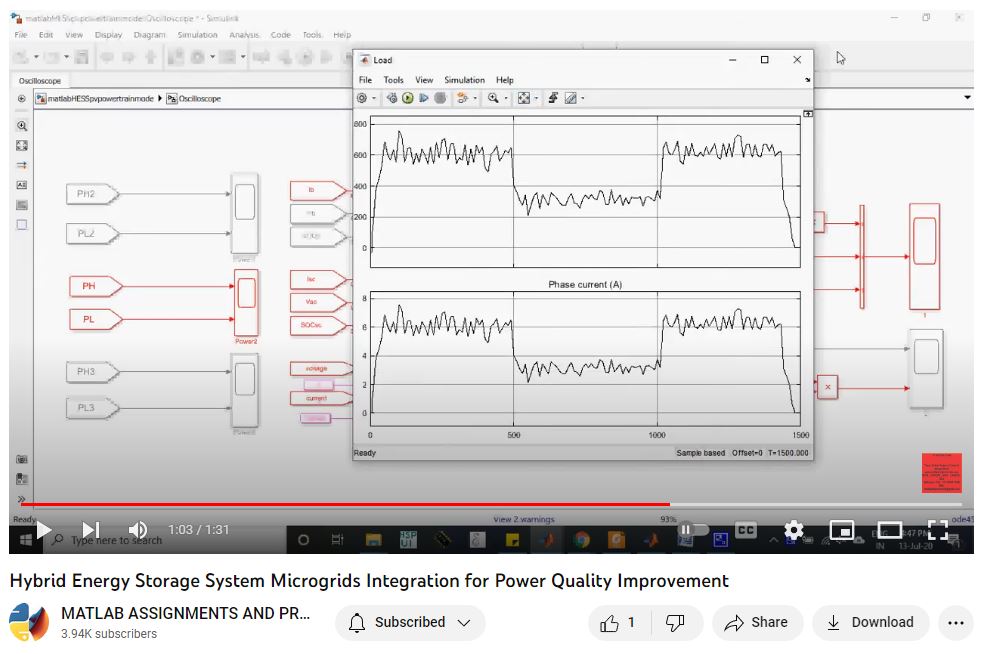Expand the scale axes limits dropdown arrow
Screen dimensions: 986x654
coord(538,98)
